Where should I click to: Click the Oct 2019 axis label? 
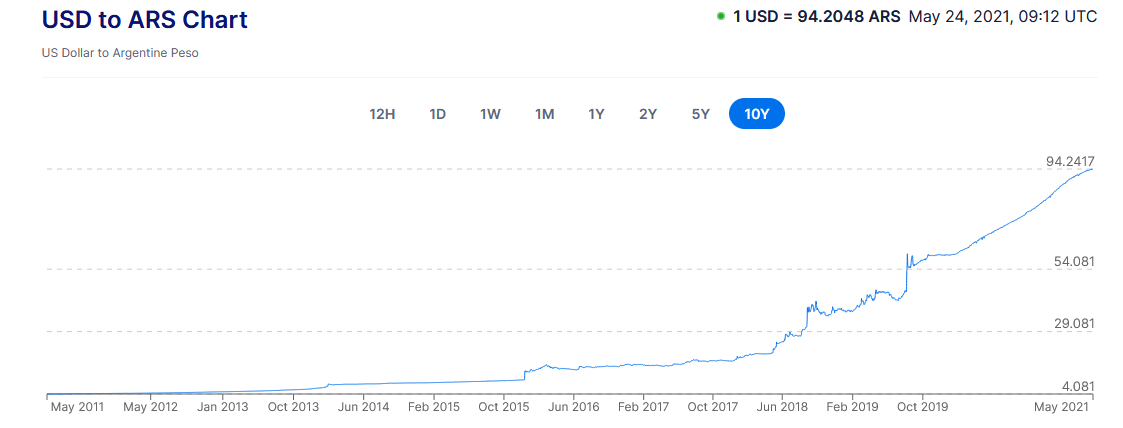(x=921, y=407)
